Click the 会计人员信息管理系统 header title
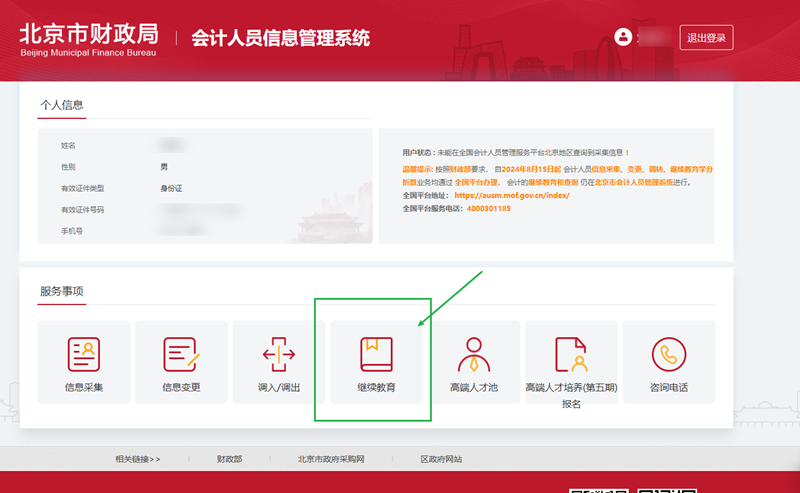 point(281,38)
